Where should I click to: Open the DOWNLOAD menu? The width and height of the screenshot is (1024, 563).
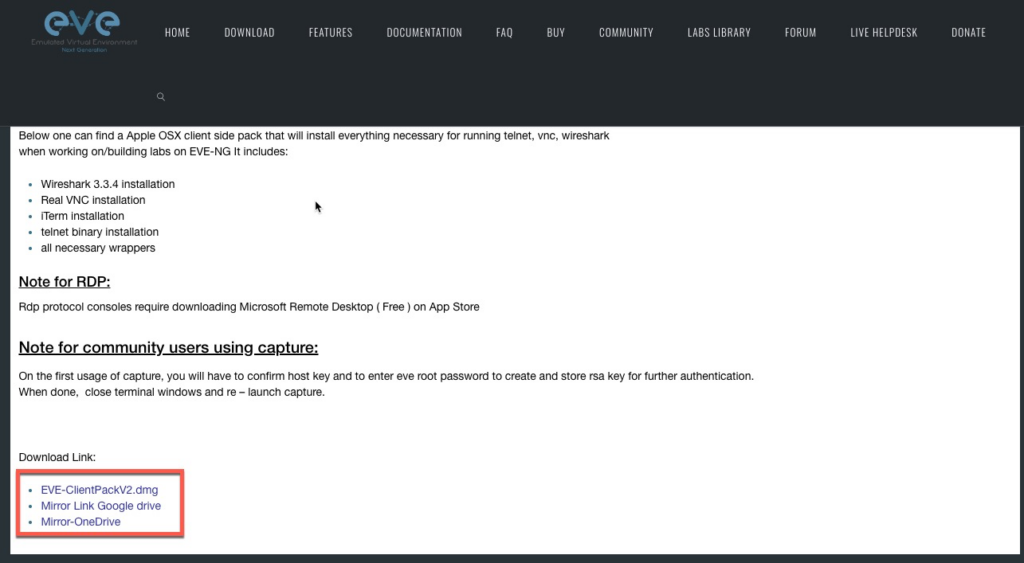(x=249, y=32)
